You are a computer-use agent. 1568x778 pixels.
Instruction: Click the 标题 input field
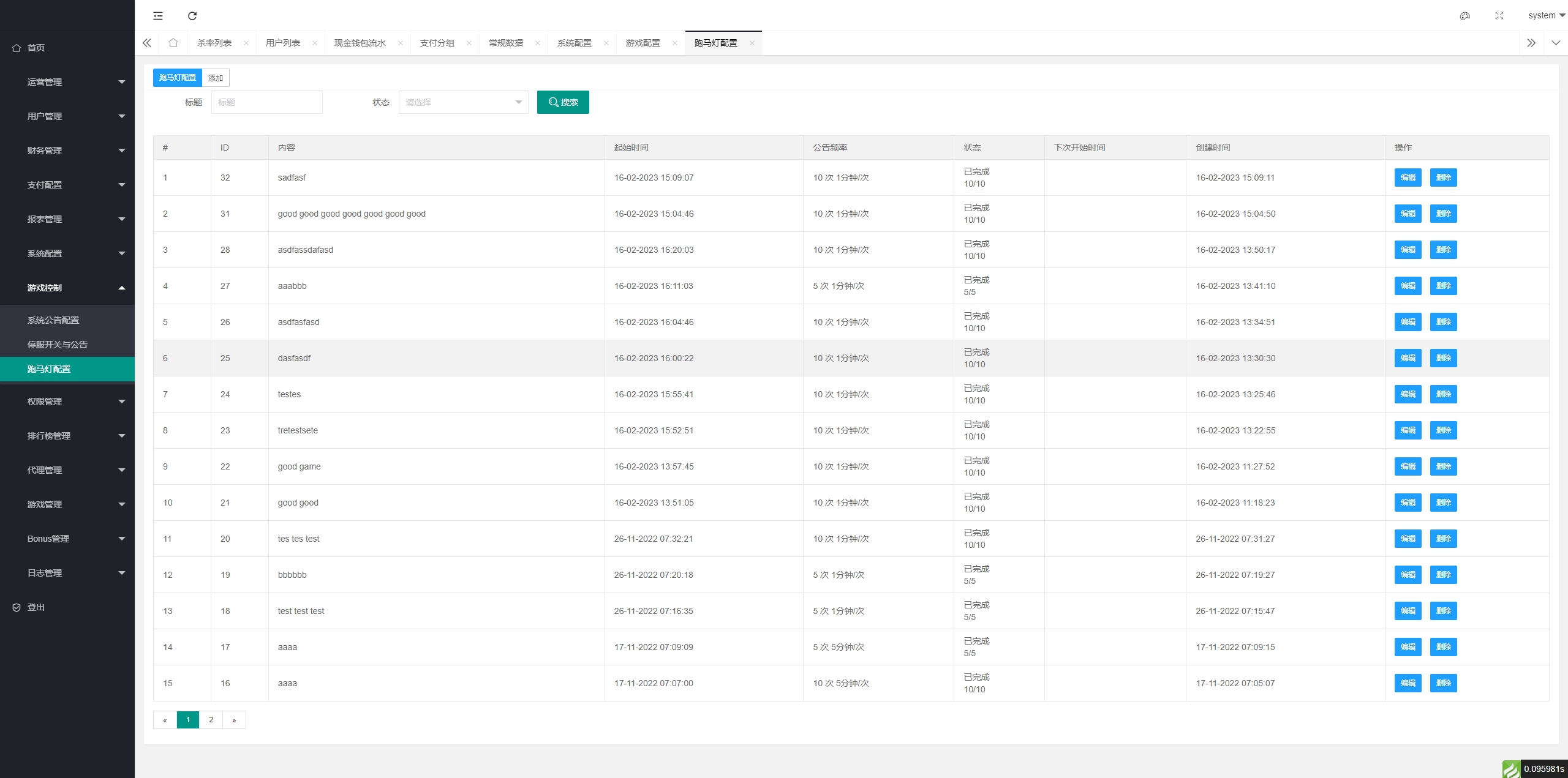[x=267, y=102]
